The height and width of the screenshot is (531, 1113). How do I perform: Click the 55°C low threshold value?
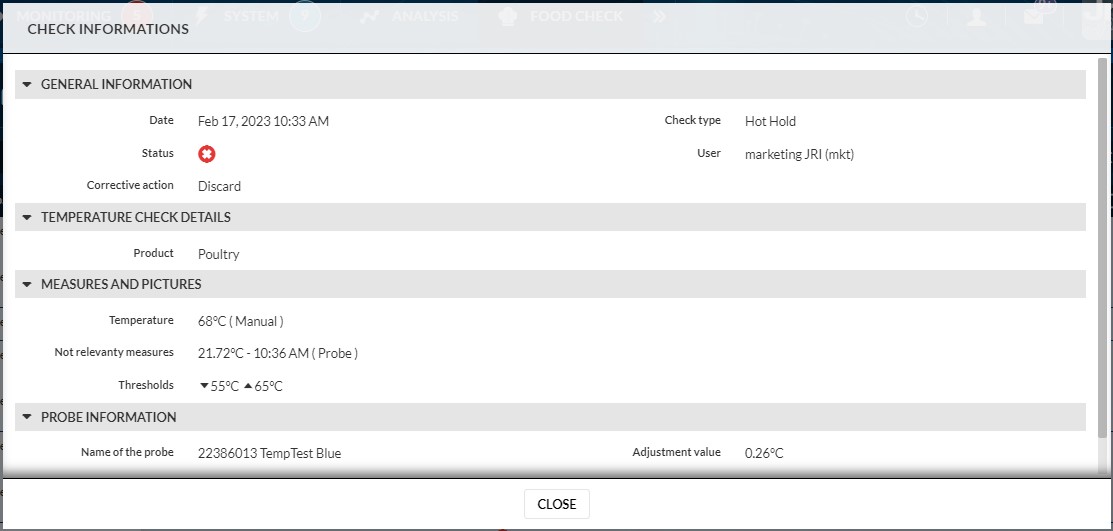tap(224, 387)
